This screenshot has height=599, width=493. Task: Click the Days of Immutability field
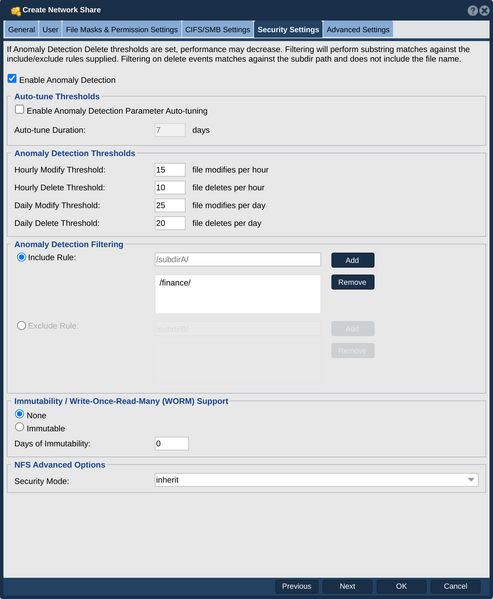tap(171, 444)
